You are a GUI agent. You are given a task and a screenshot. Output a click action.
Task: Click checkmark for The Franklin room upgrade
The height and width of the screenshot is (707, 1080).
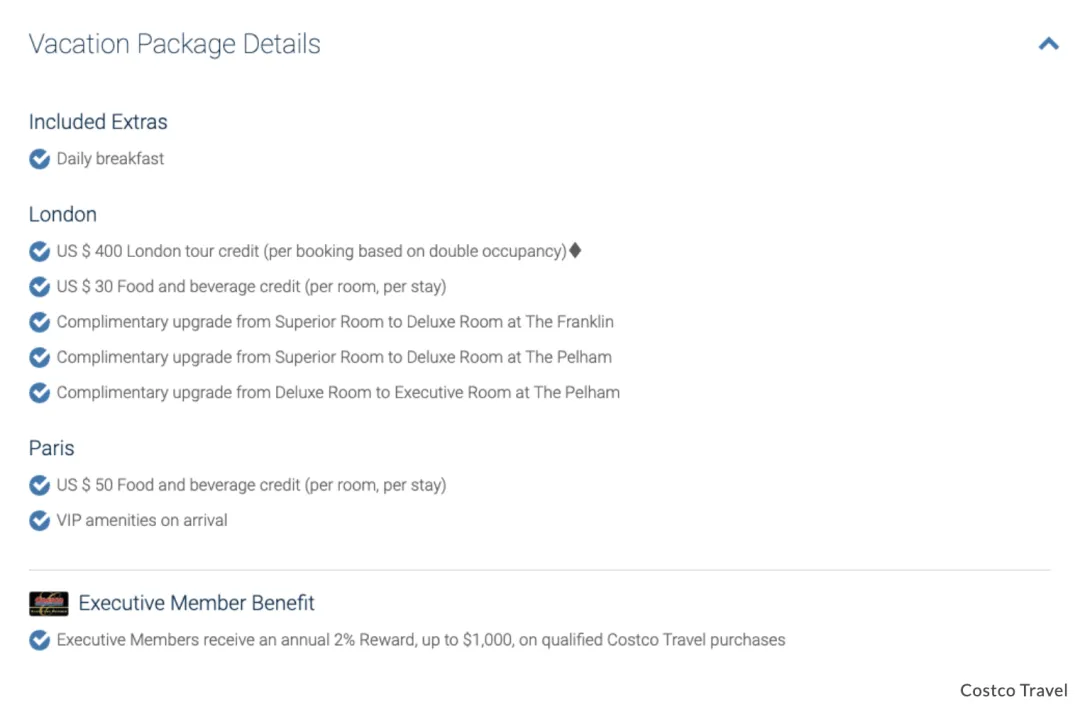[39, 322]
